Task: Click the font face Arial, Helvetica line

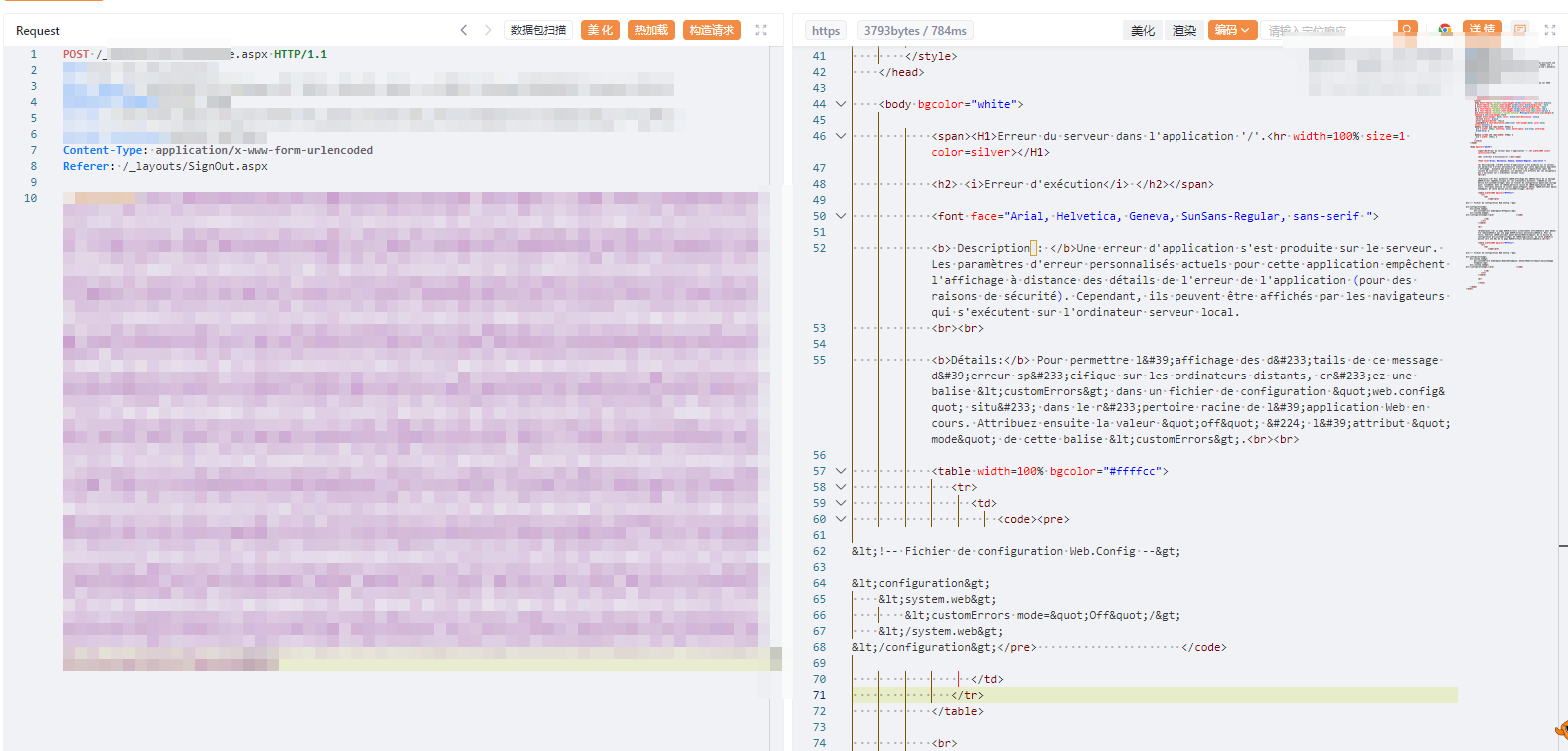Action: click(x=1155, y=216)
